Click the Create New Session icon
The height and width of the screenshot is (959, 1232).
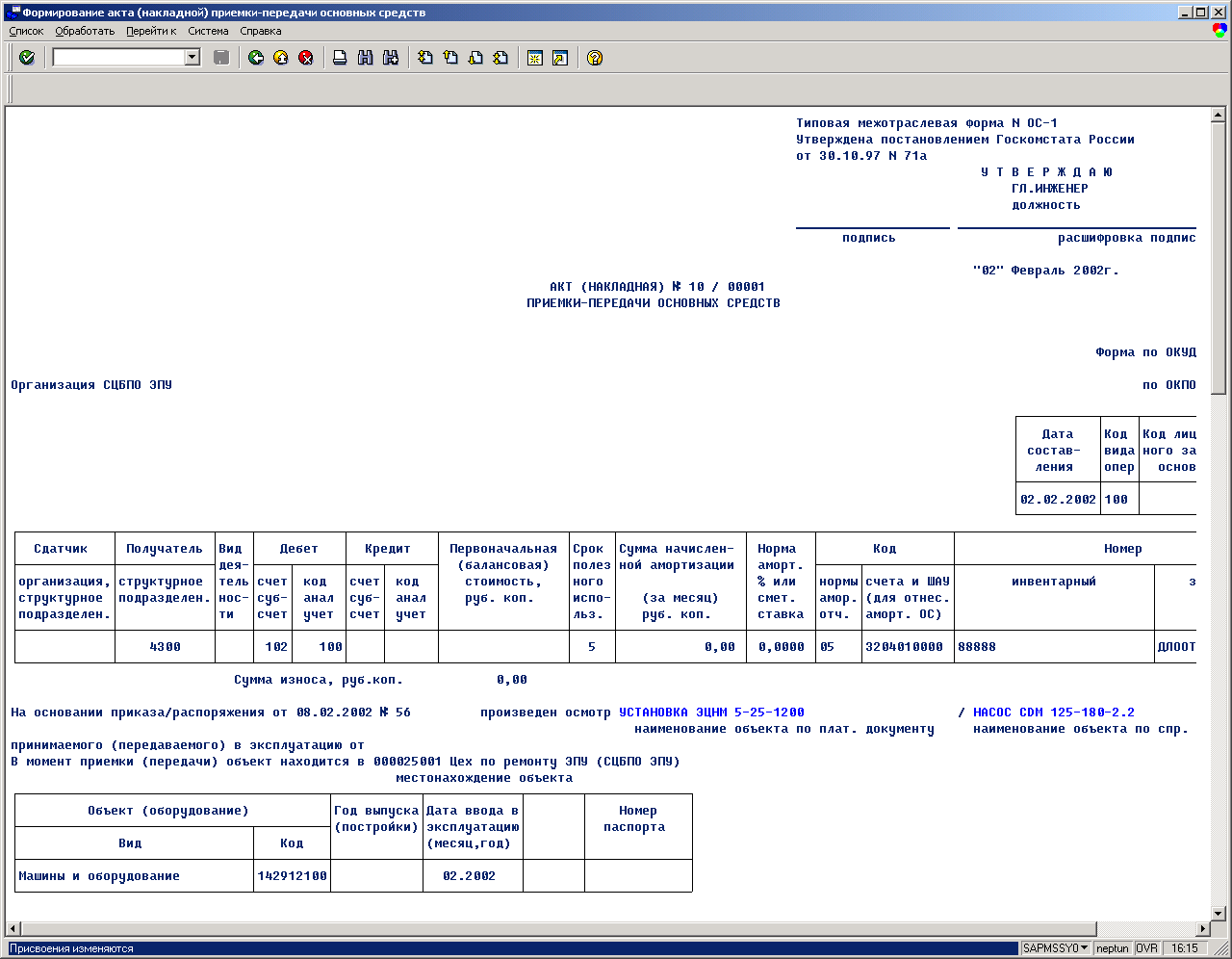coord(535,58)
